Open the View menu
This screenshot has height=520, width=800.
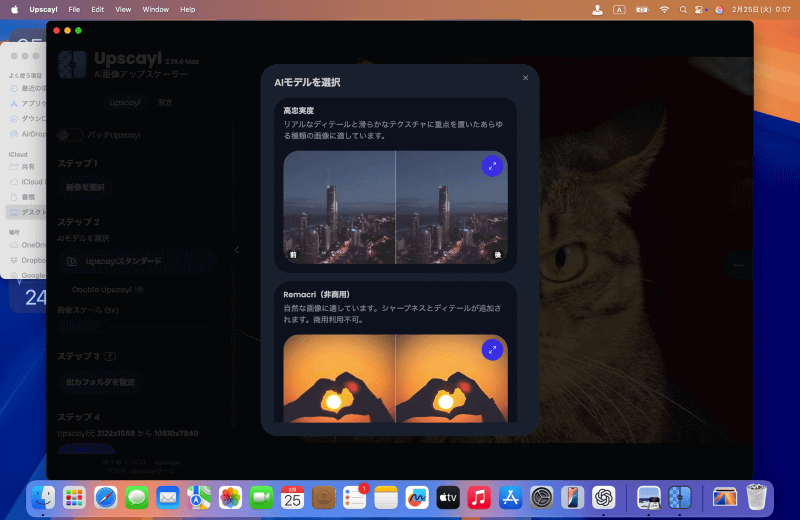coord(123,9)
